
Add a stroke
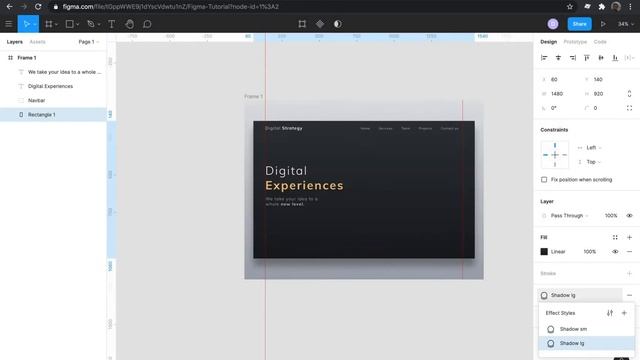(x=629, y=273)
